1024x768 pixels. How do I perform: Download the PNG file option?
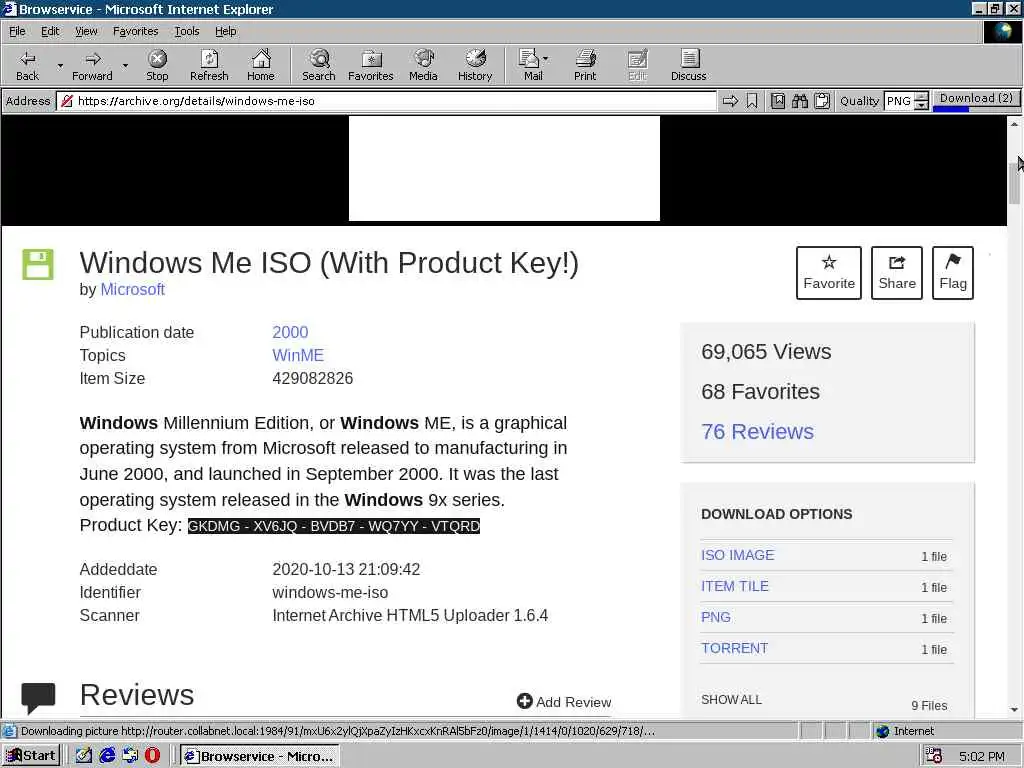(716, 617)
